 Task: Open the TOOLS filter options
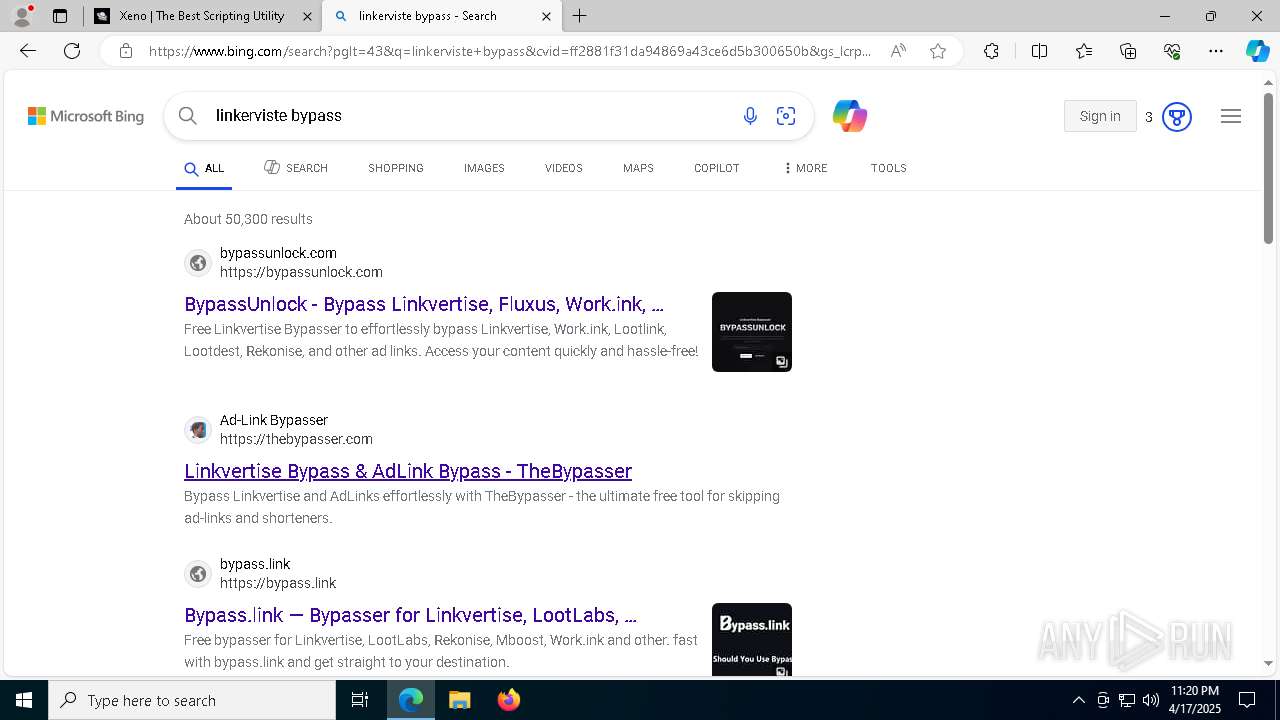pyautogui.click(x=889, y=168)
